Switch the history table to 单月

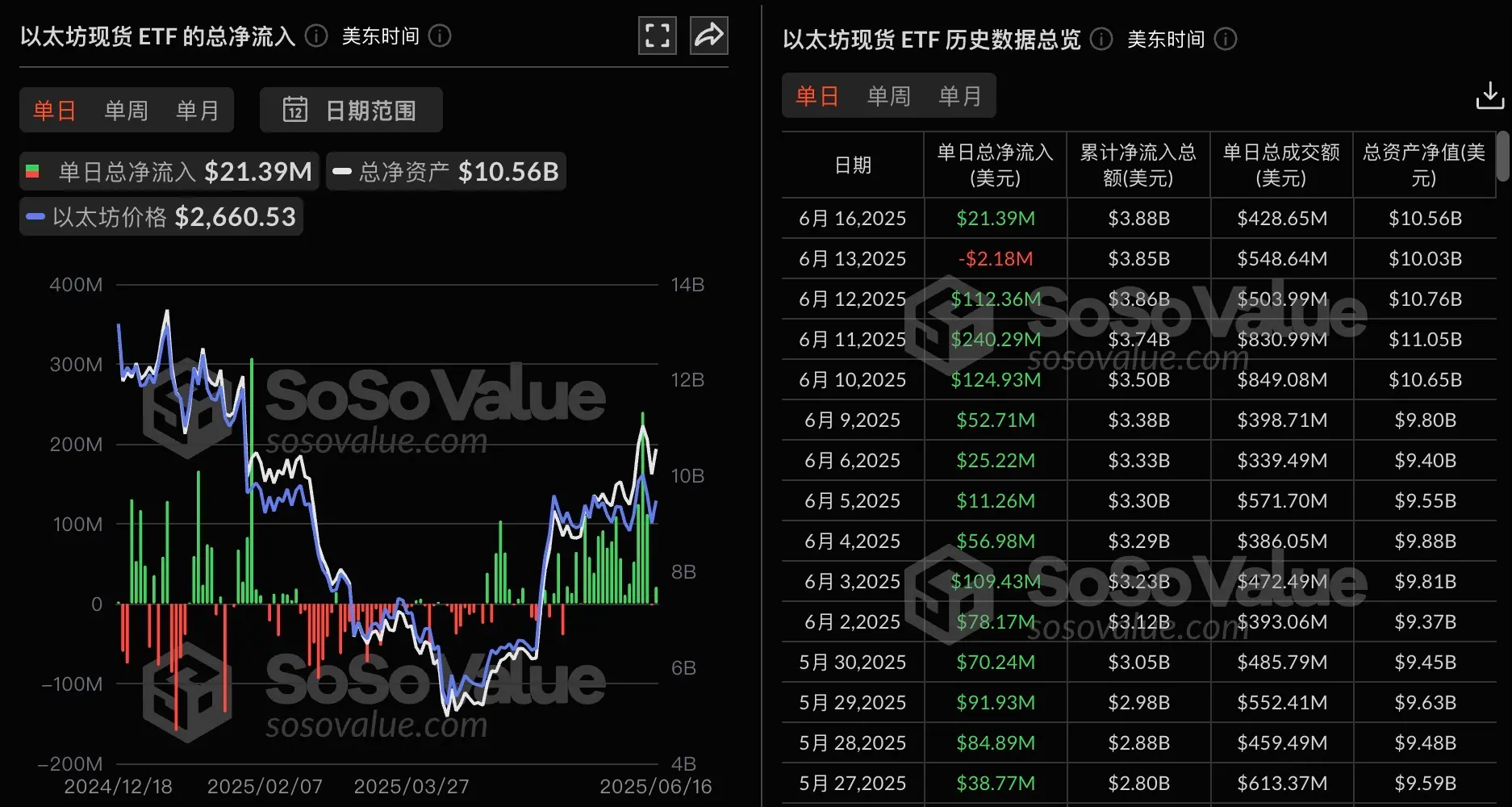(960, 96)
